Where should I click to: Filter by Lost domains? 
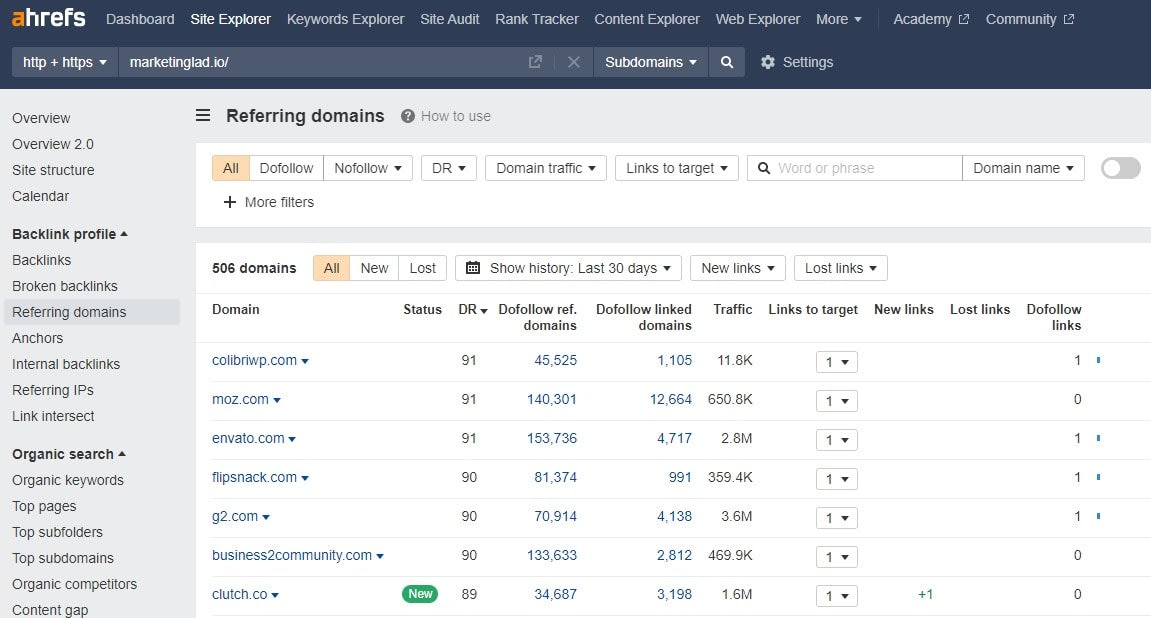423,268
